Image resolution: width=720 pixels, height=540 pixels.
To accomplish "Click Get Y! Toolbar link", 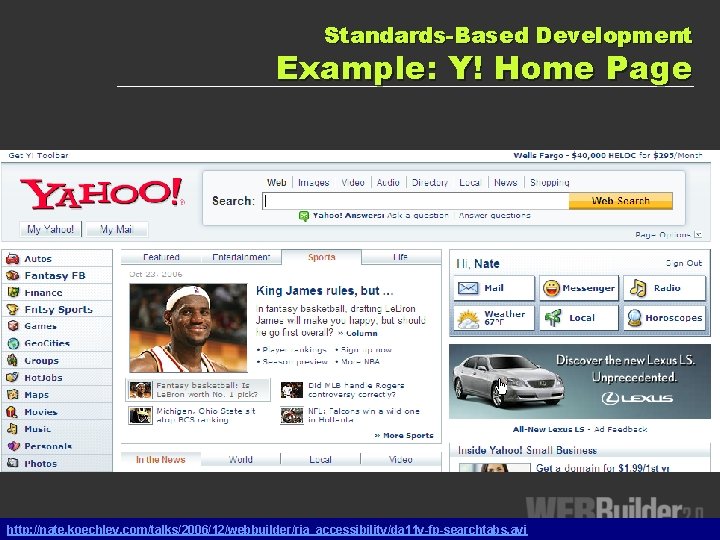I will pyautogui.click(x=39, y=155).
